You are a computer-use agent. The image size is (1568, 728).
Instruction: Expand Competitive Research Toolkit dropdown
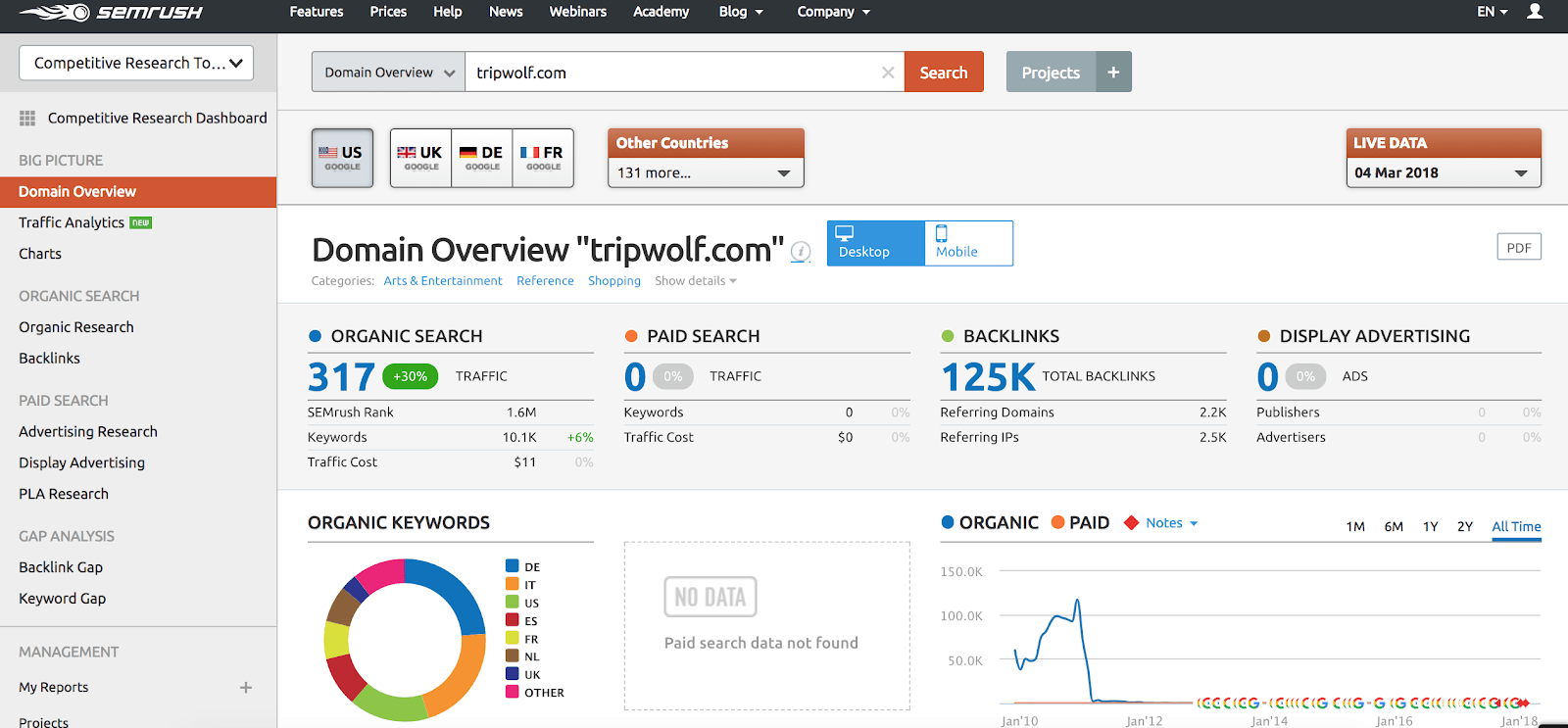click(136, 63)
